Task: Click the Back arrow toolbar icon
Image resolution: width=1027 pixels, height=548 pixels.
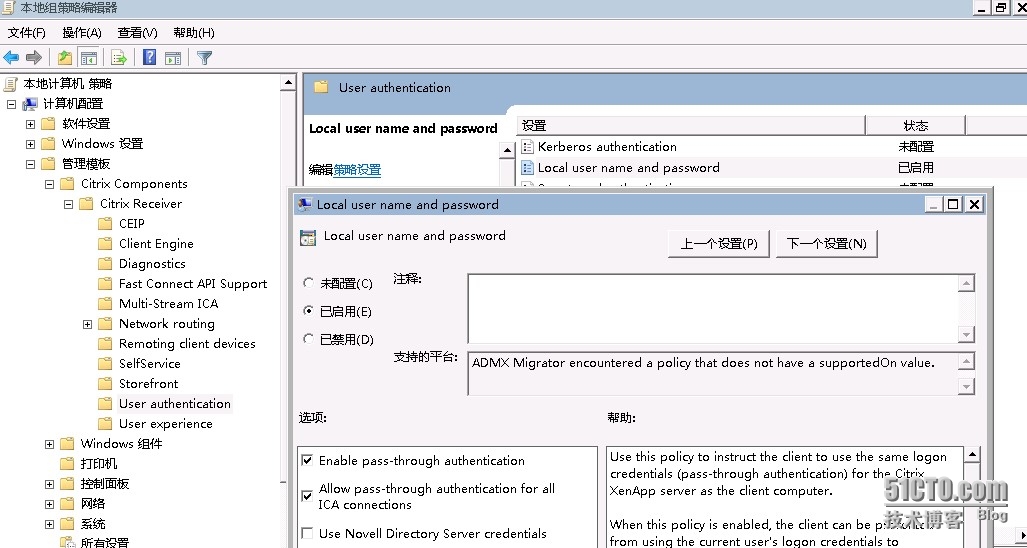Action: pos(11,58)
